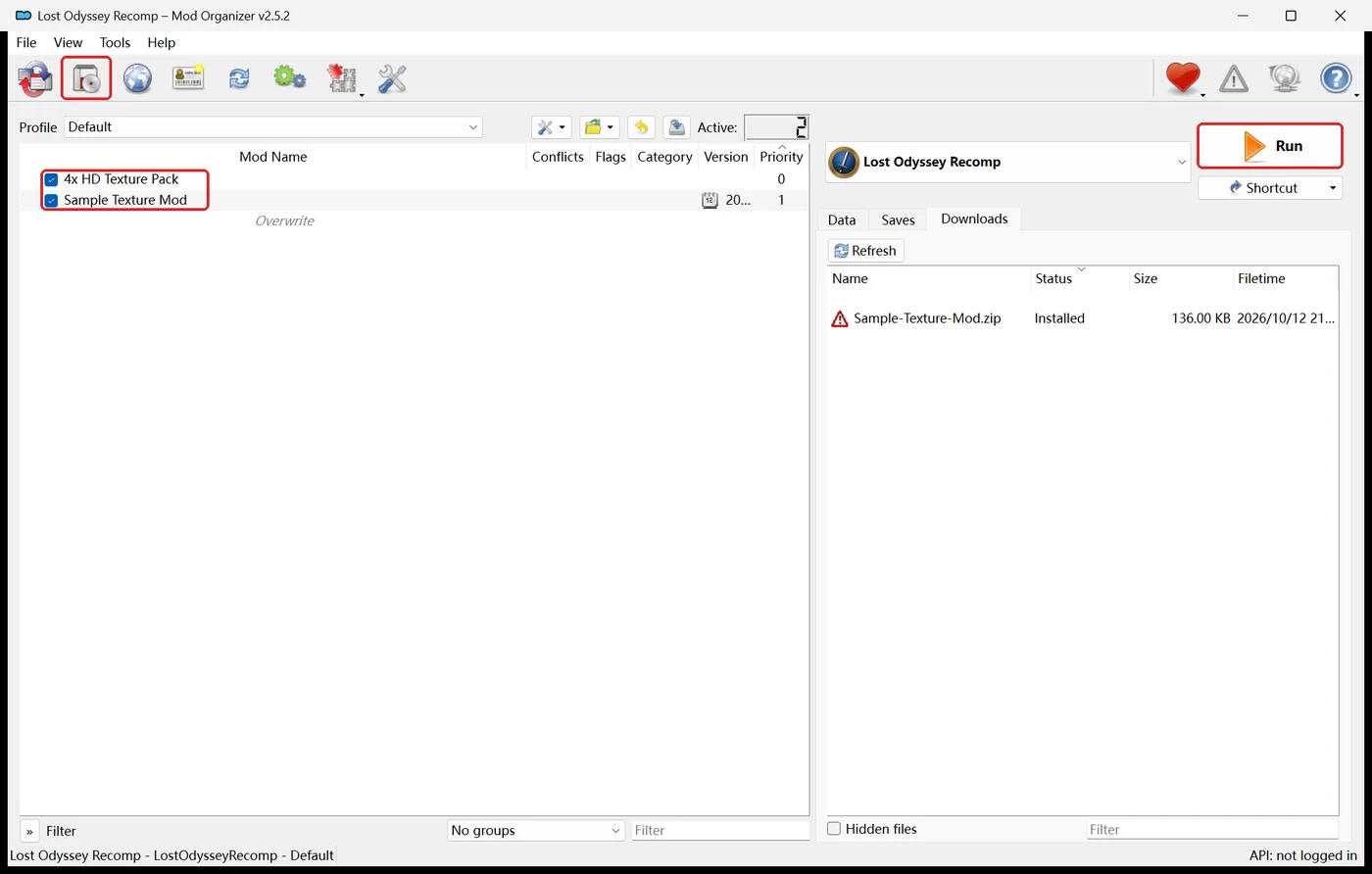Open the File menu
This screenshot has width=1372, height=874.
(26, 42)
